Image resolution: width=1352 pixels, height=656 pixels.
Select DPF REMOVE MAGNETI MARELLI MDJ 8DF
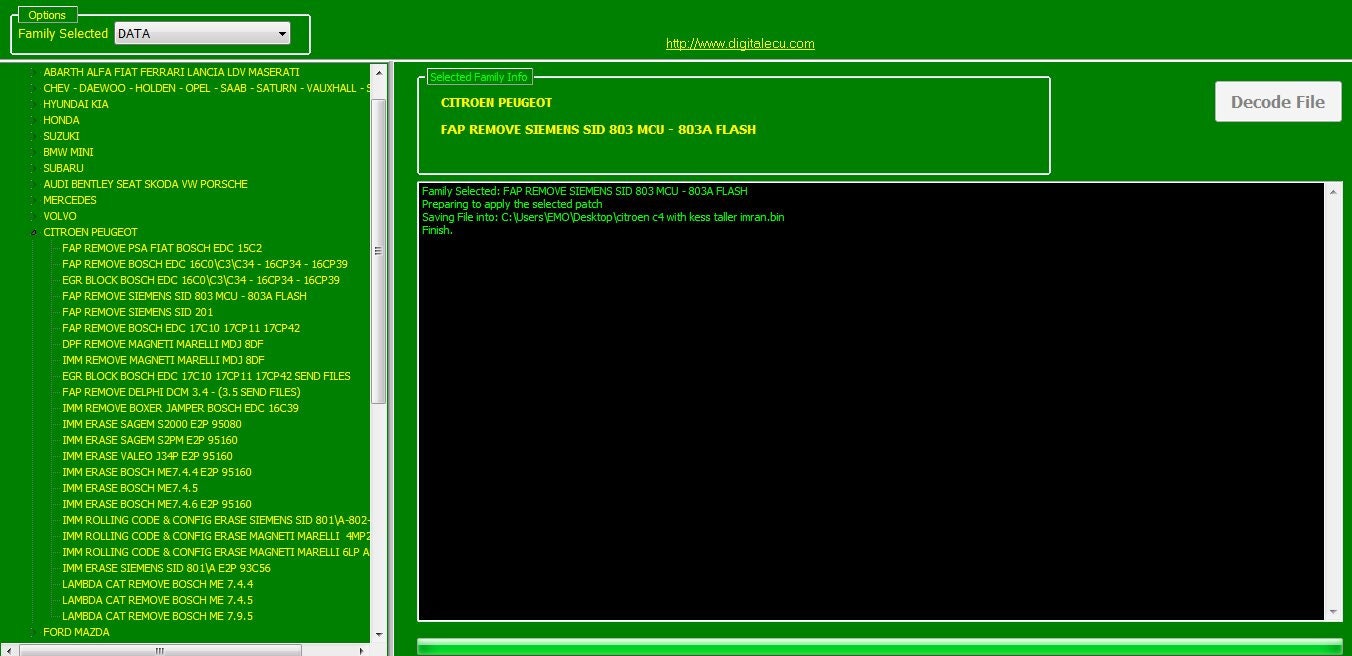(164, 344)
